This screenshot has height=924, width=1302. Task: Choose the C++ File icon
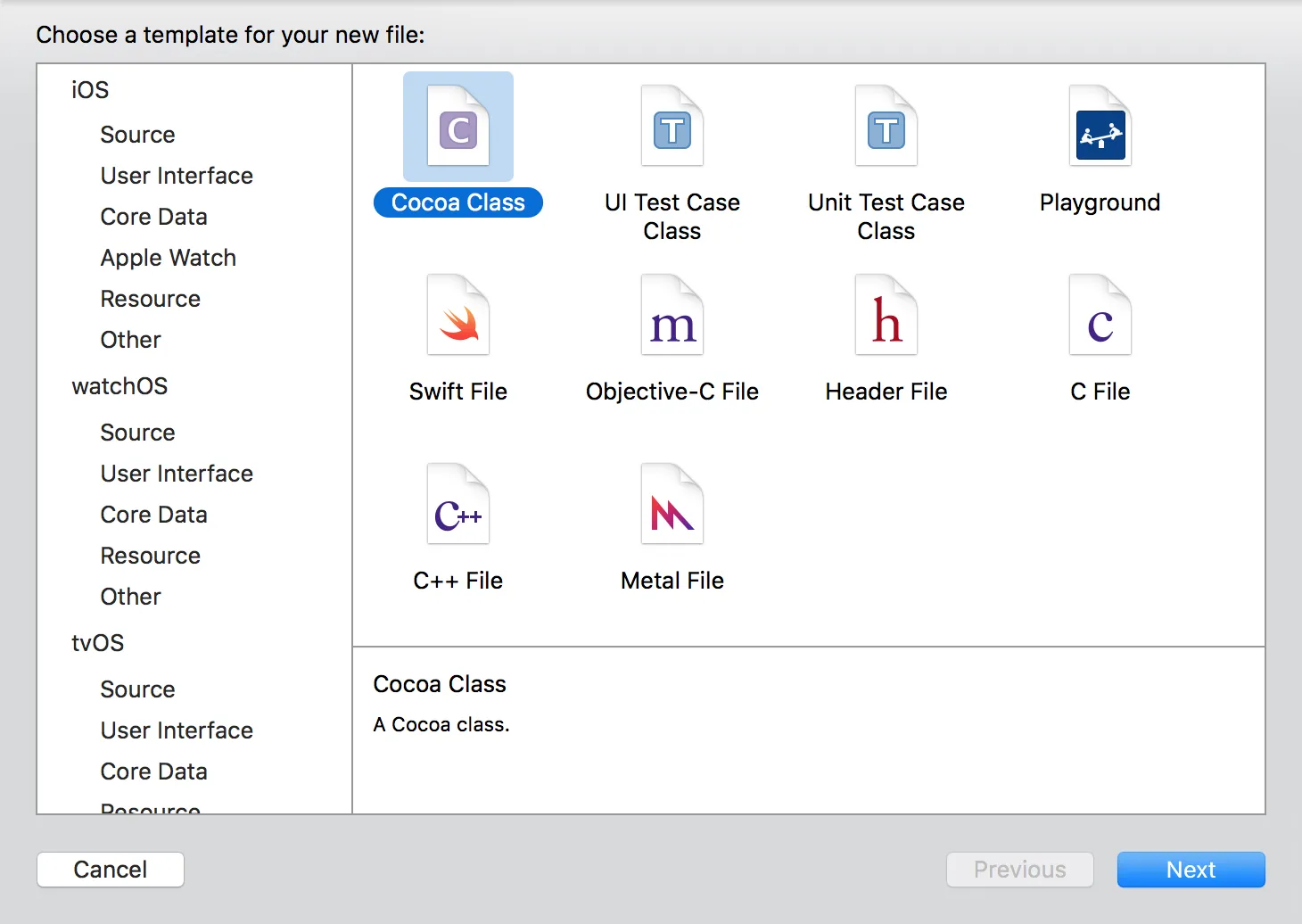pyautogui.click(x=458, y=505)
